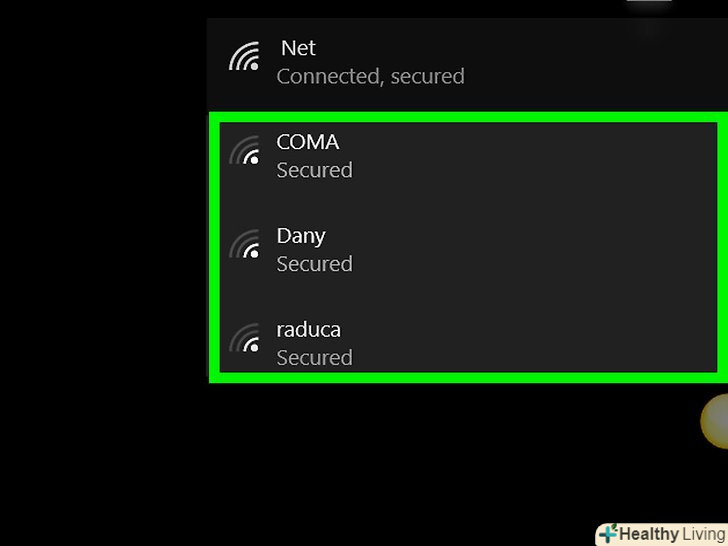Click the "Connected, secured" status text
The height and width of the screenshot is (546, 728).
pyautogui.click(x=370, y=76)
